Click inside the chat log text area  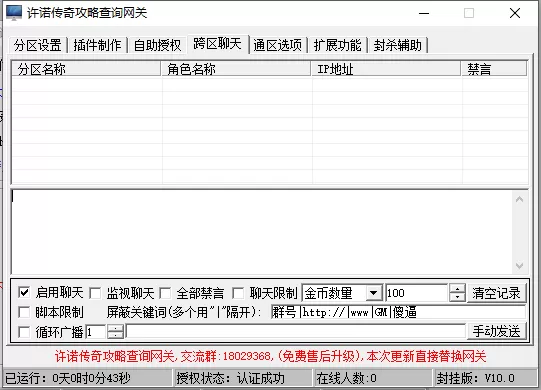pos(262,232)
